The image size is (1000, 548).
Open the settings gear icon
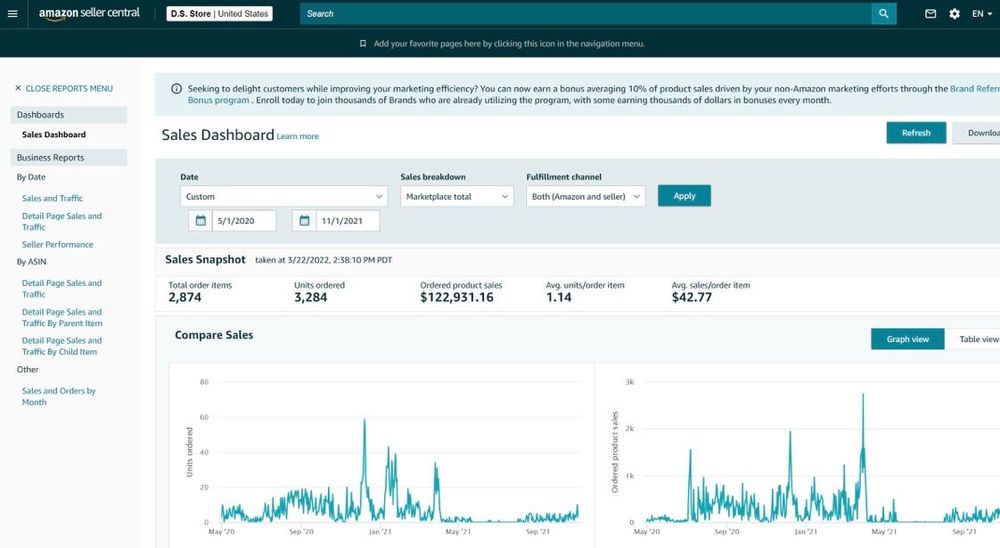click(x=954, y=13)
